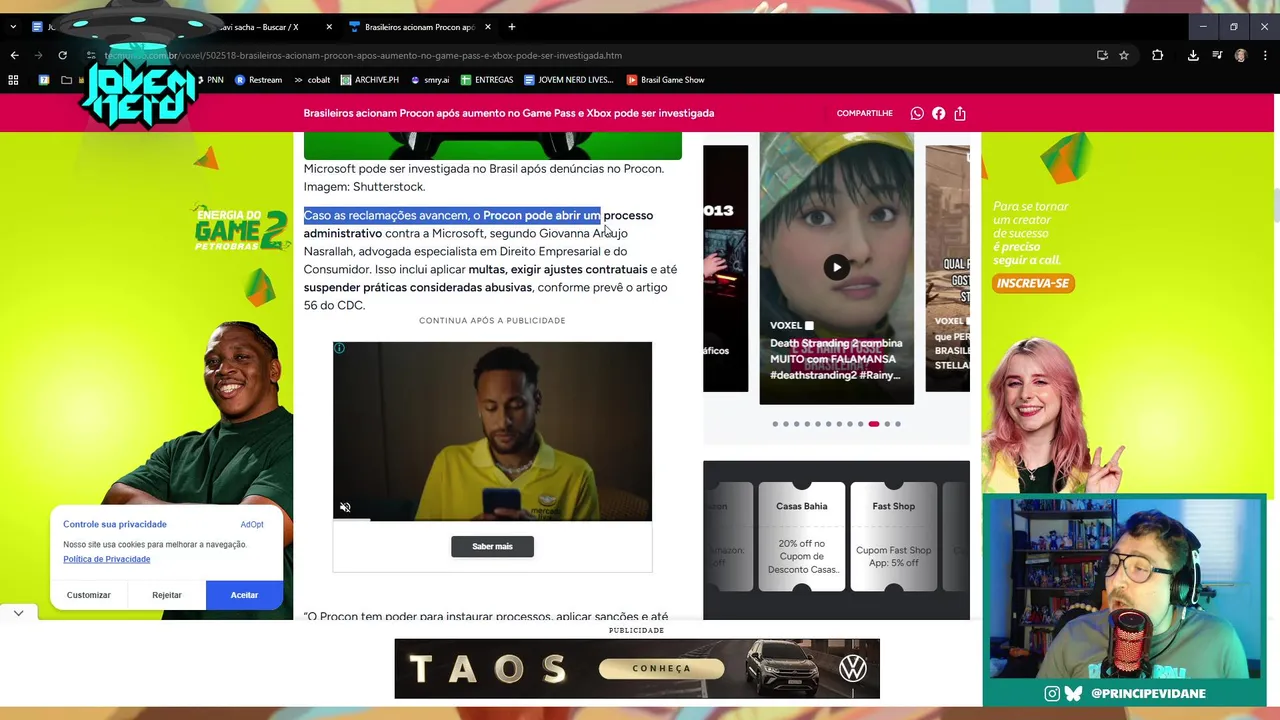Select the active red carousel dot

874,424
